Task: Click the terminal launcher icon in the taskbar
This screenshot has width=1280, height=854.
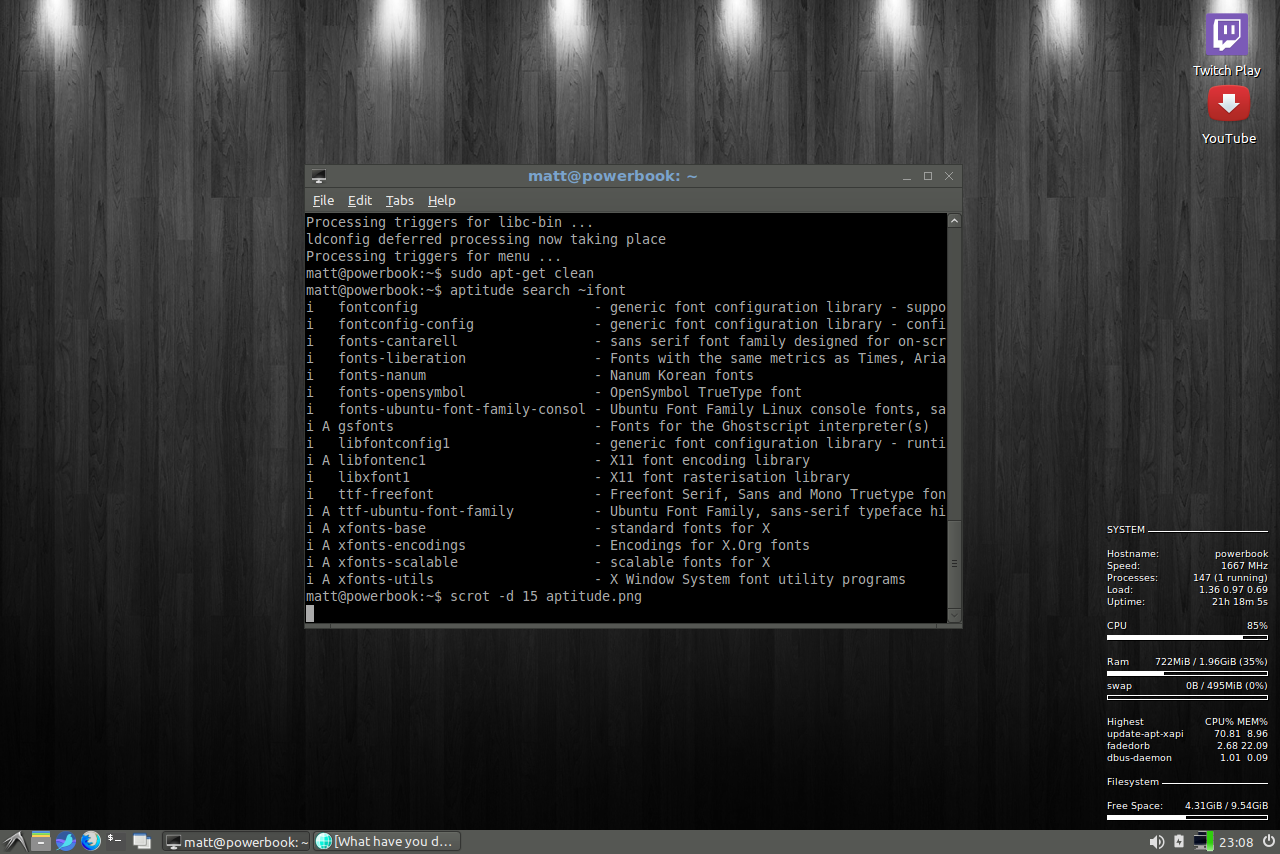Action: (x=116, y=842)
